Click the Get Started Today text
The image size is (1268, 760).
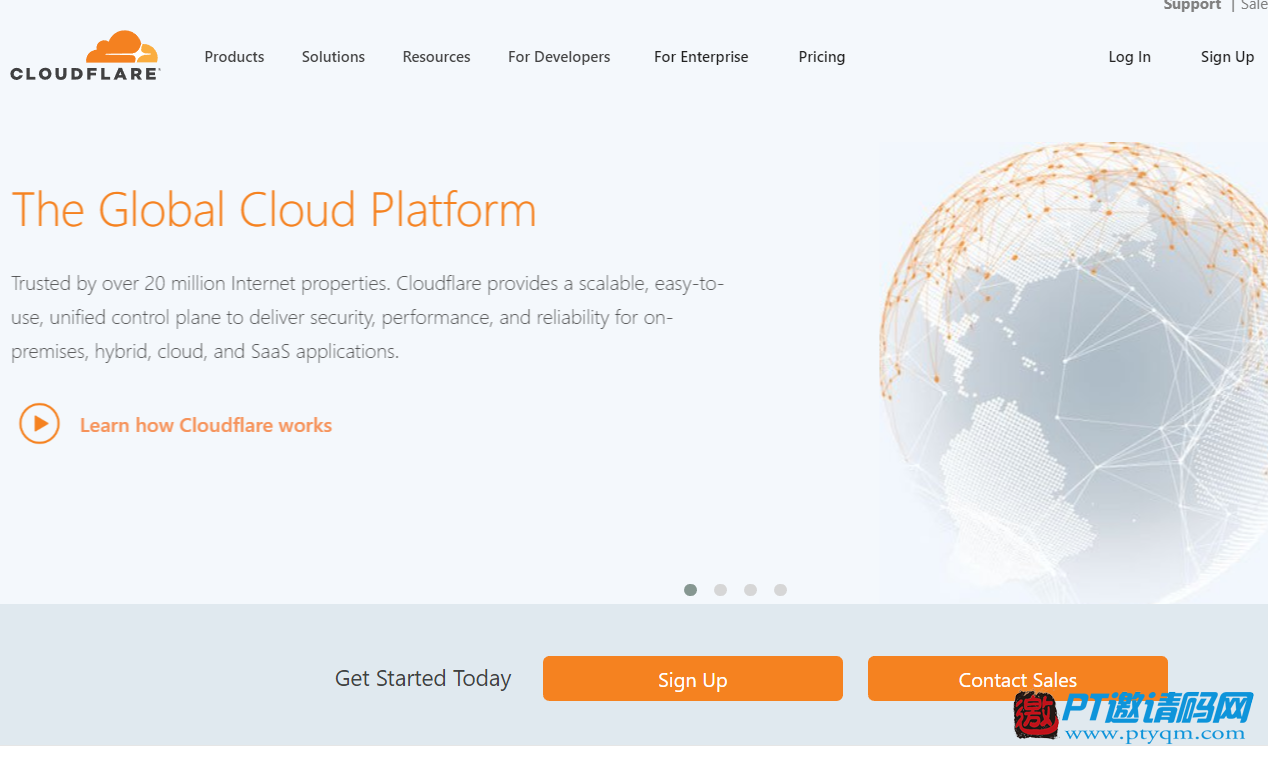tap(423, 678)
